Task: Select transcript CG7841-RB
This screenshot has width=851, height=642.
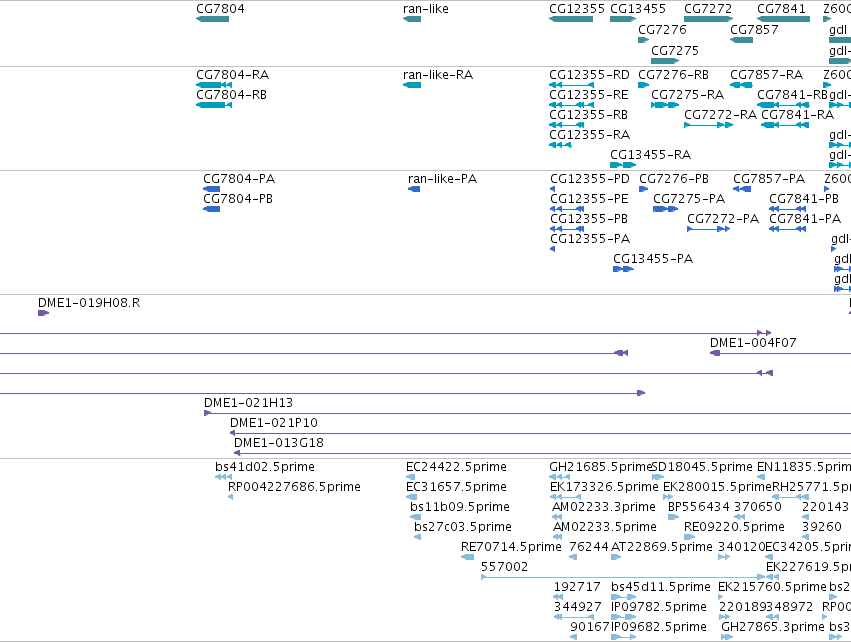Action: point(783,105)
